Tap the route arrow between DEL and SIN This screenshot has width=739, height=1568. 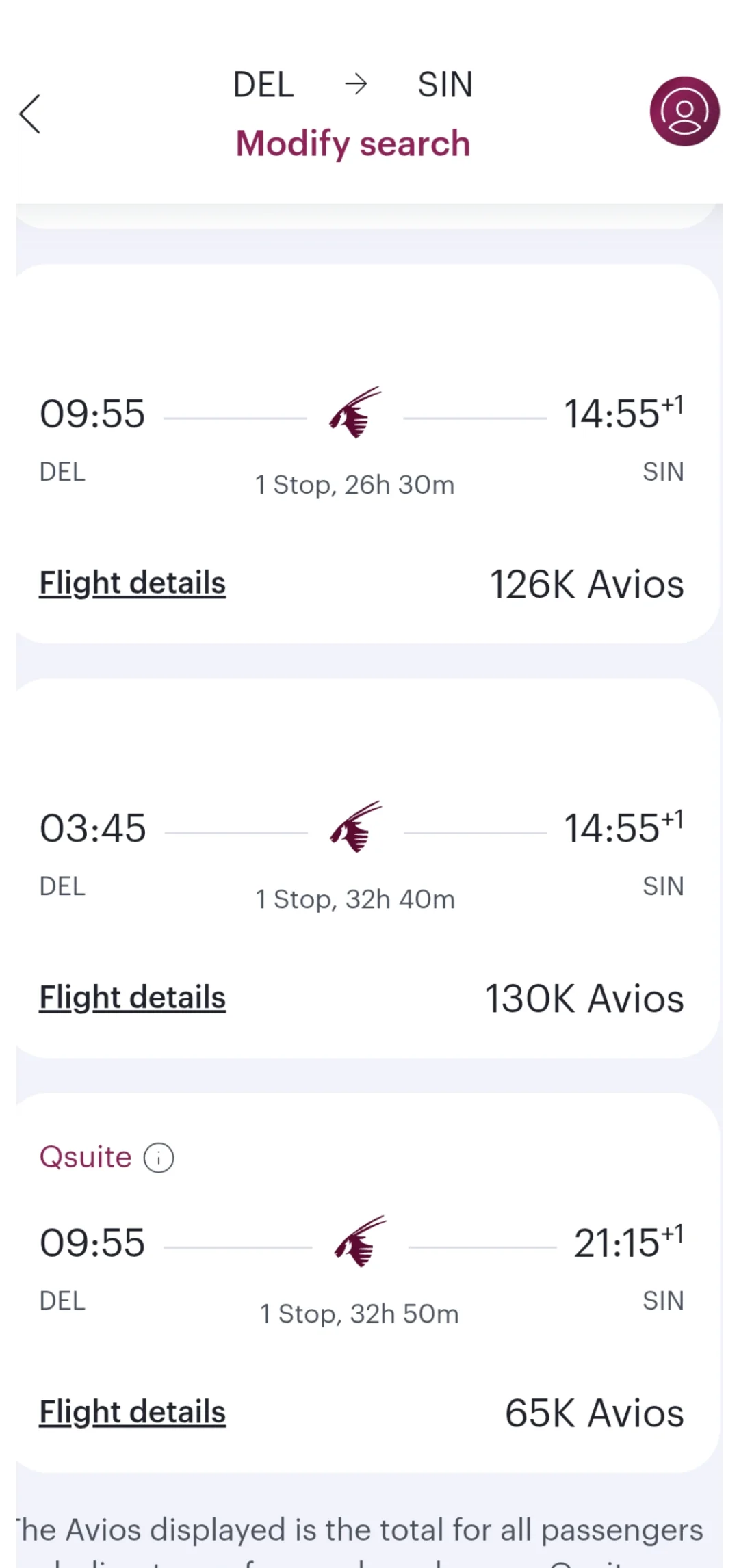click(x=356, y=85)
